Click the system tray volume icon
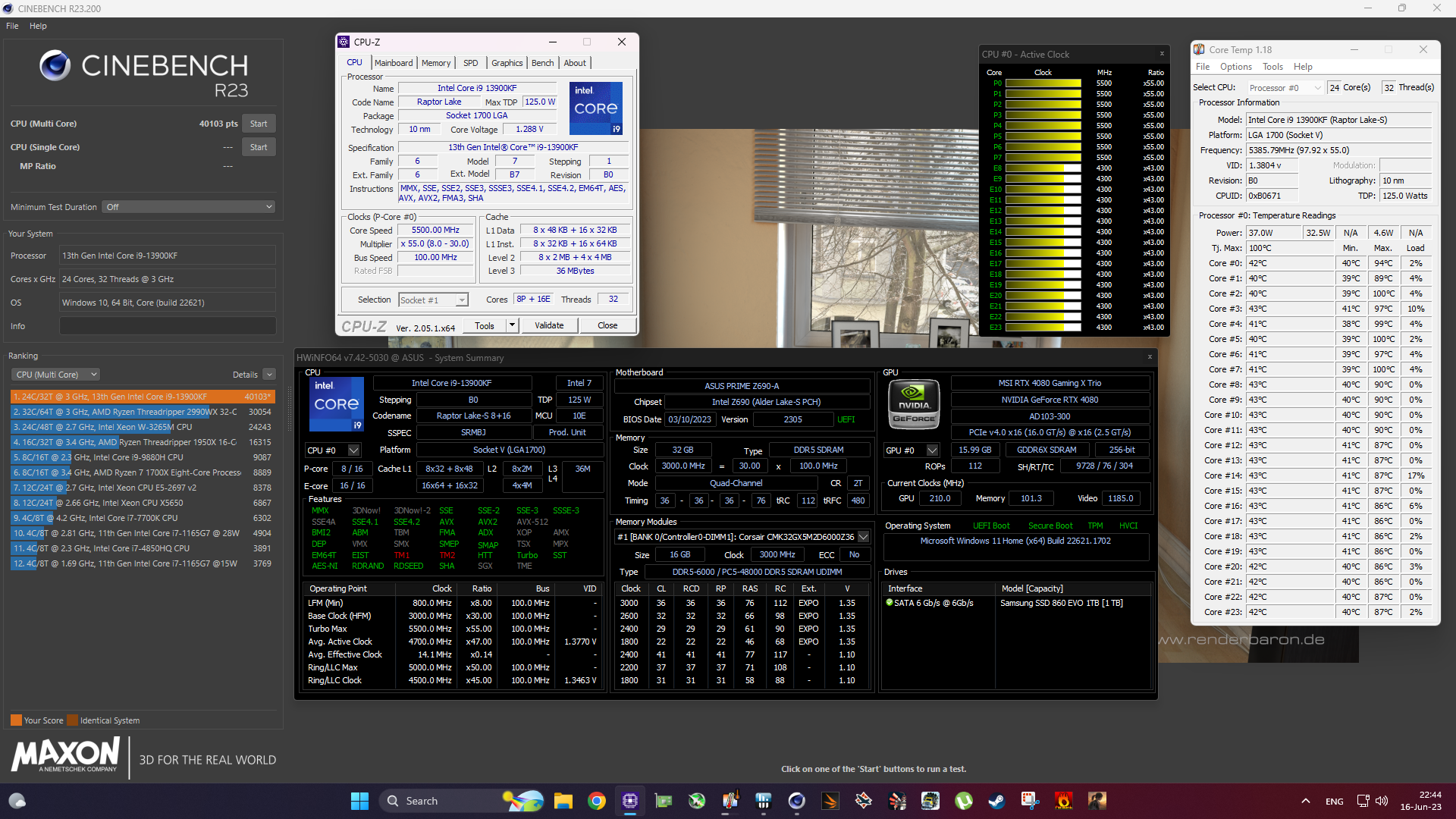Image resolution: width=1456 pixels, height=819 pixels. (1382, 801)
